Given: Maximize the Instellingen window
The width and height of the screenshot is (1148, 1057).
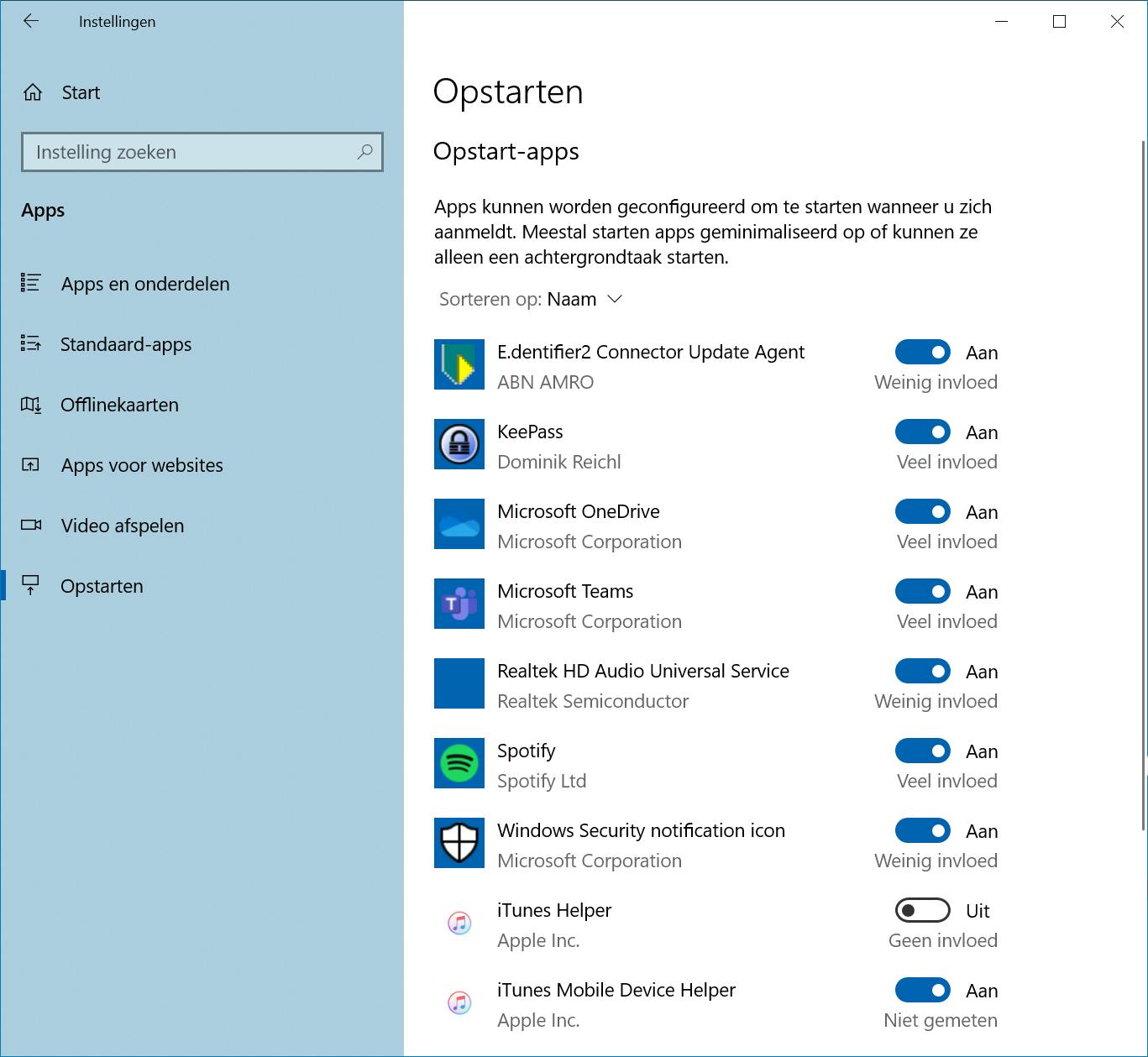Looking at the screenshot, I should click(x=1059, y=22).
